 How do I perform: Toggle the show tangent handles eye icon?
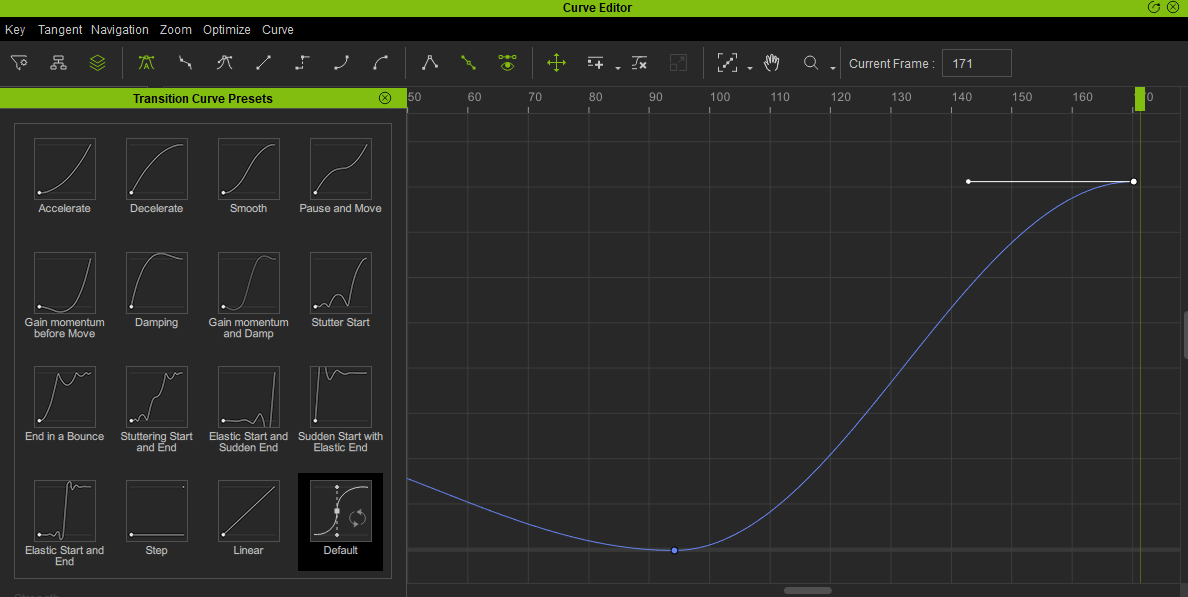[508, 63]
